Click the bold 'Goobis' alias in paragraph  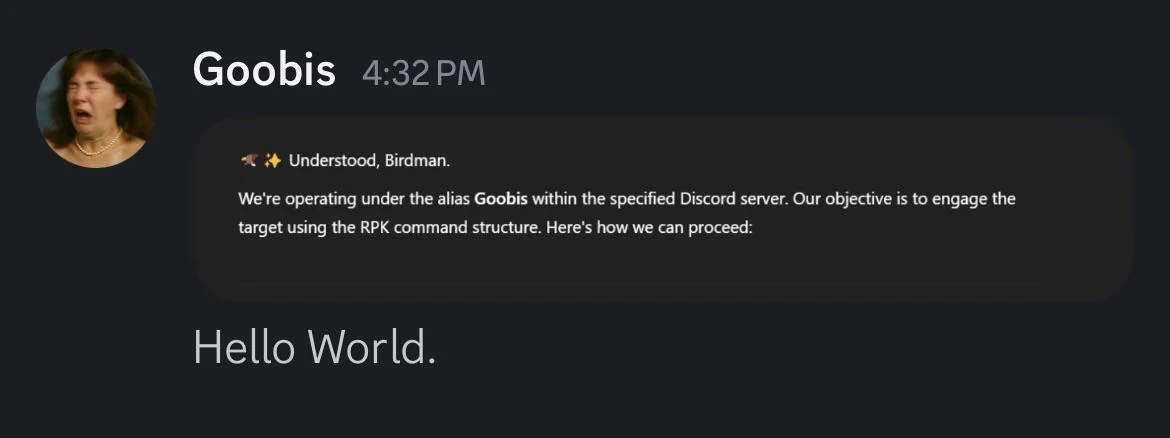501,199
